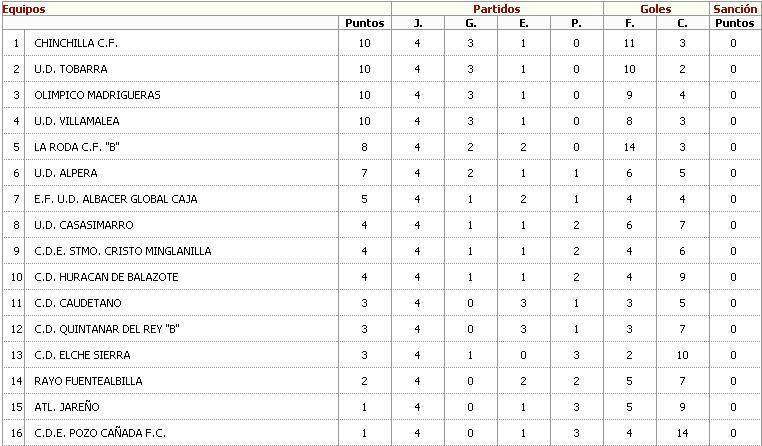Open E.F. U.D. ALBACER GLOBAL CAJA entry
The height and width of the screenshot is (446, 762).
(116, 199)
